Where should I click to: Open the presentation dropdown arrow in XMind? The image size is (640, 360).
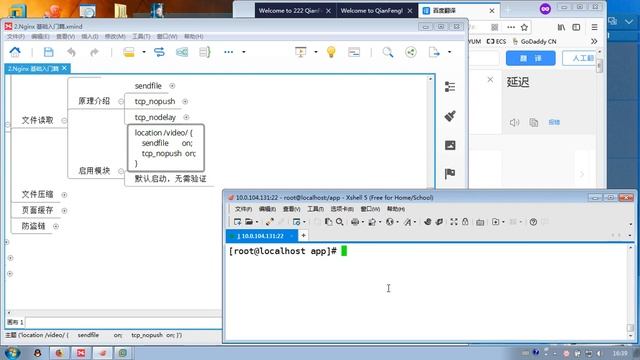[316, 52]
